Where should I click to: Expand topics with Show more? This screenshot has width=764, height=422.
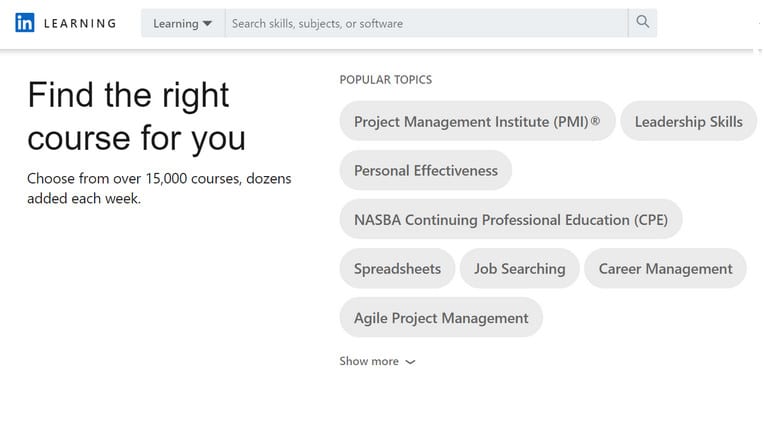pos(369,361)
